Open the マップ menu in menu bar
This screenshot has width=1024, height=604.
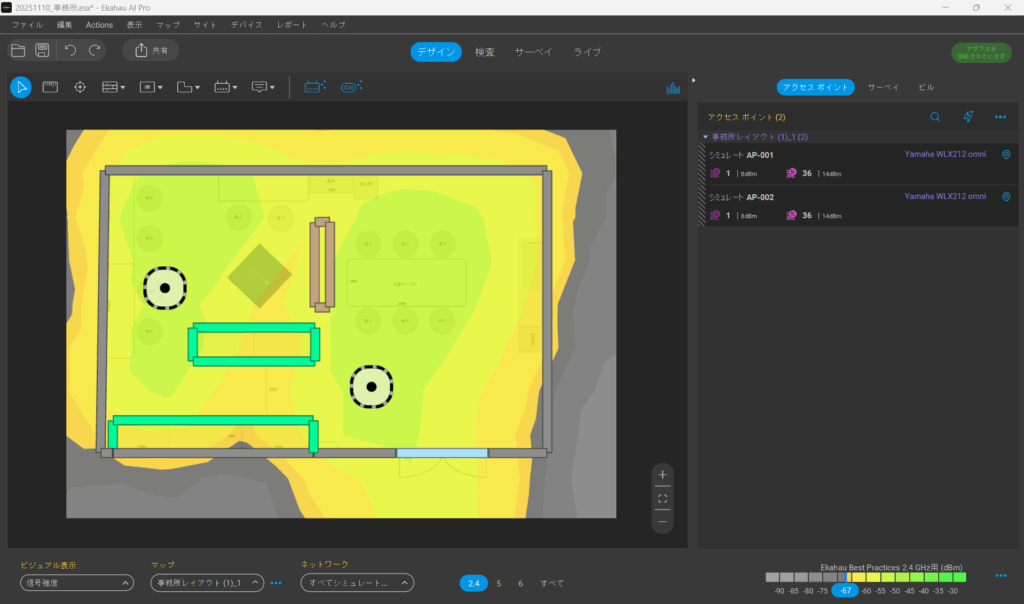168,24
